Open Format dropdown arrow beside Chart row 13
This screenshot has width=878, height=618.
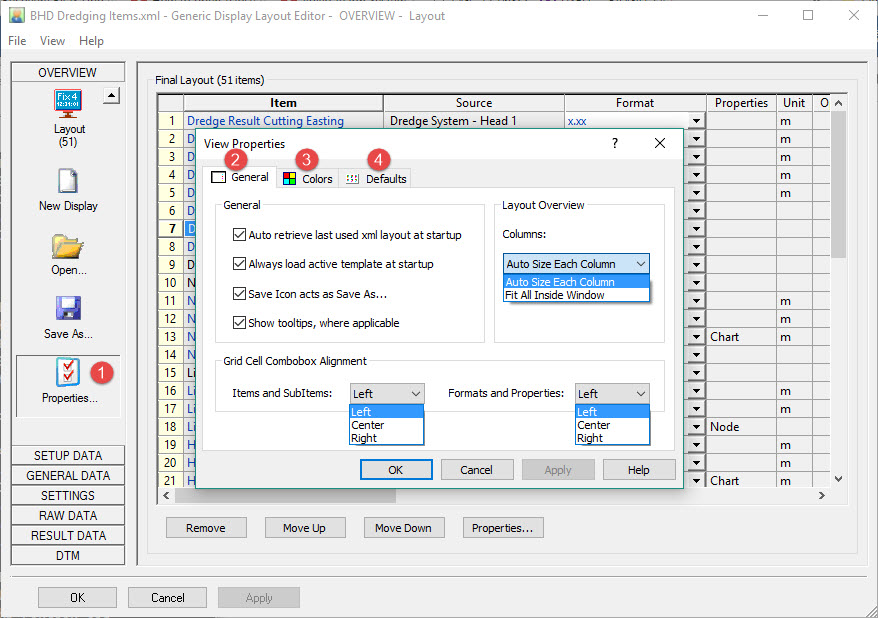(x=696, y=337)
